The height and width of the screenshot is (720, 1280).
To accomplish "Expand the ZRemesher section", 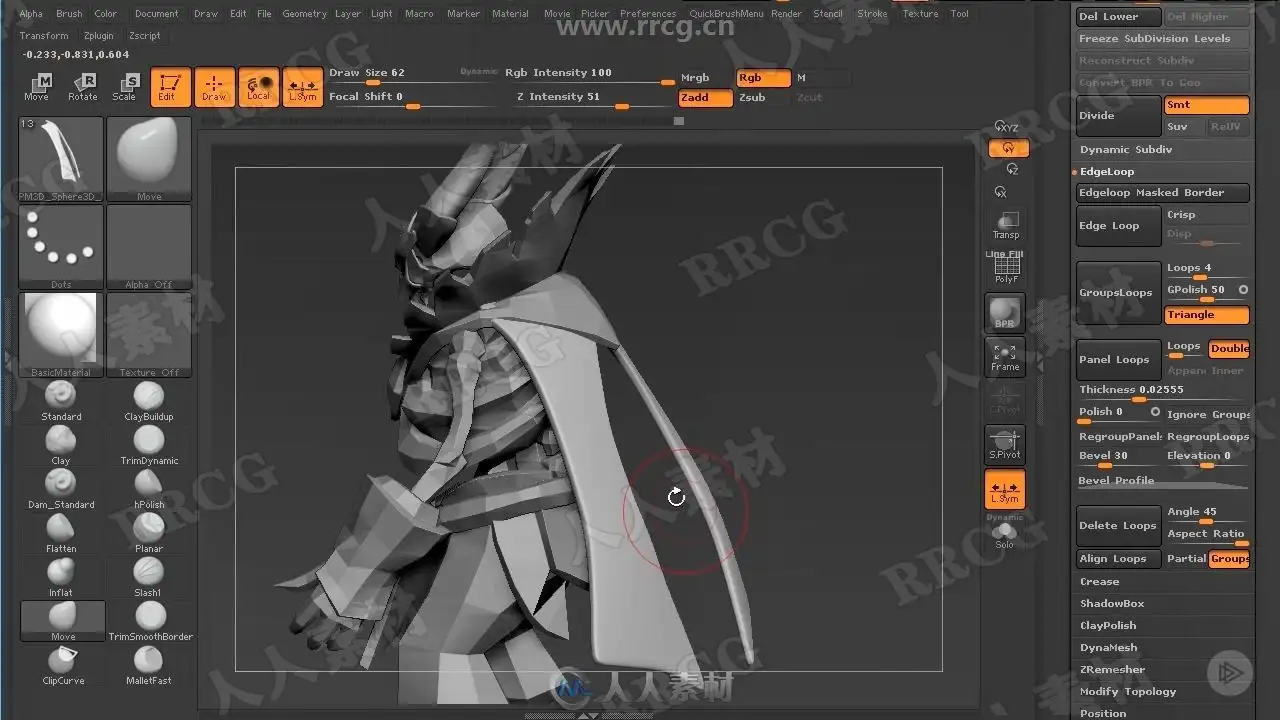I will click(1113, 670).
